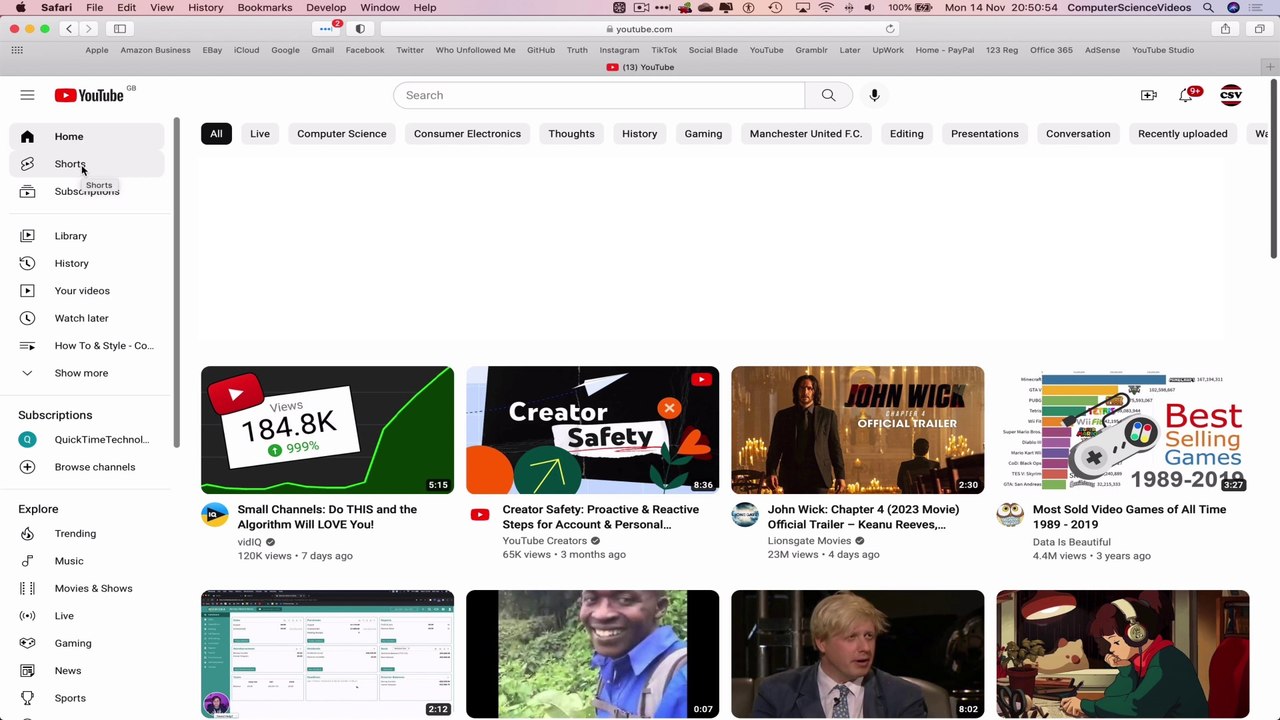Click the Safari Share button
This screenshot has height=720, width=1280.
[1225, 29]
